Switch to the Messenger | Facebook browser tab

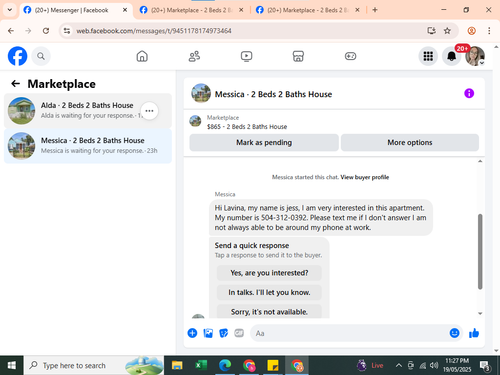(x=71, y=10)
